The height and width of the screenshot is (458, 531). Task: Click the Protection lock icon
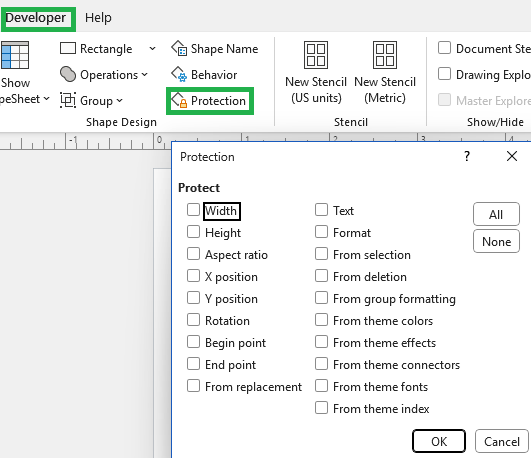click(179, 101)
